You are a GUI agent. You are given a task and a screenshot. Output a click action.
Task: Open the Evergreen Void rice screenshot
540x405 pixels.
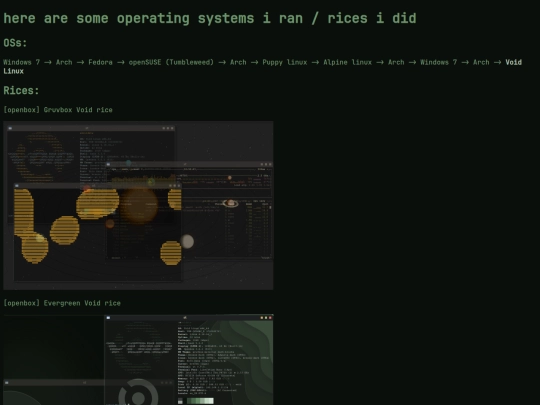[x=138, y=360]
